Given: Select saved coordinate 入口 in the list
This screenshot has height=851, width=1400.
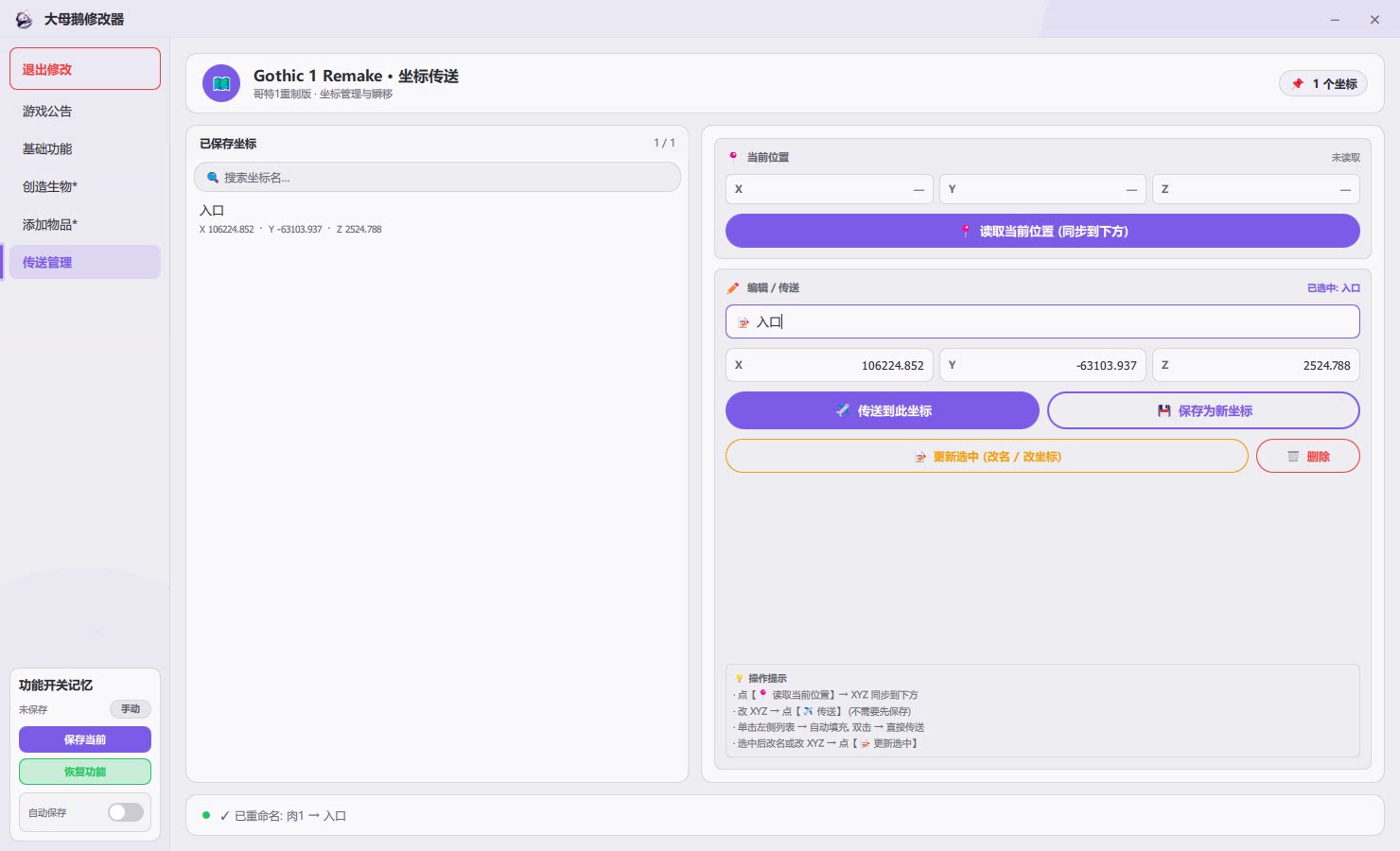Looking at the screenshot, I should 437,218.
